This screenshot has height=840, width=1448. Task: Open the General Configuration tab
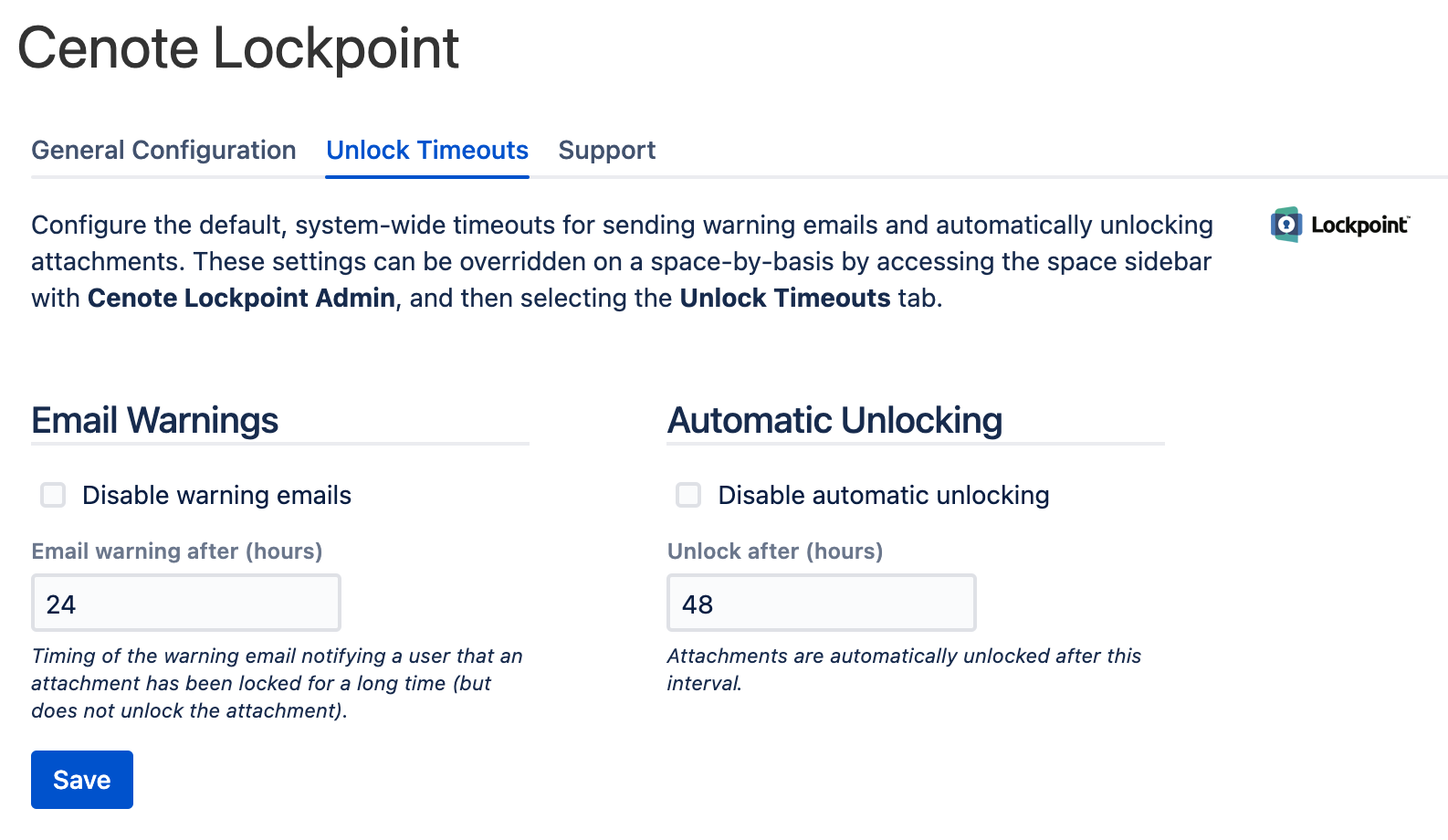point(163,150)
